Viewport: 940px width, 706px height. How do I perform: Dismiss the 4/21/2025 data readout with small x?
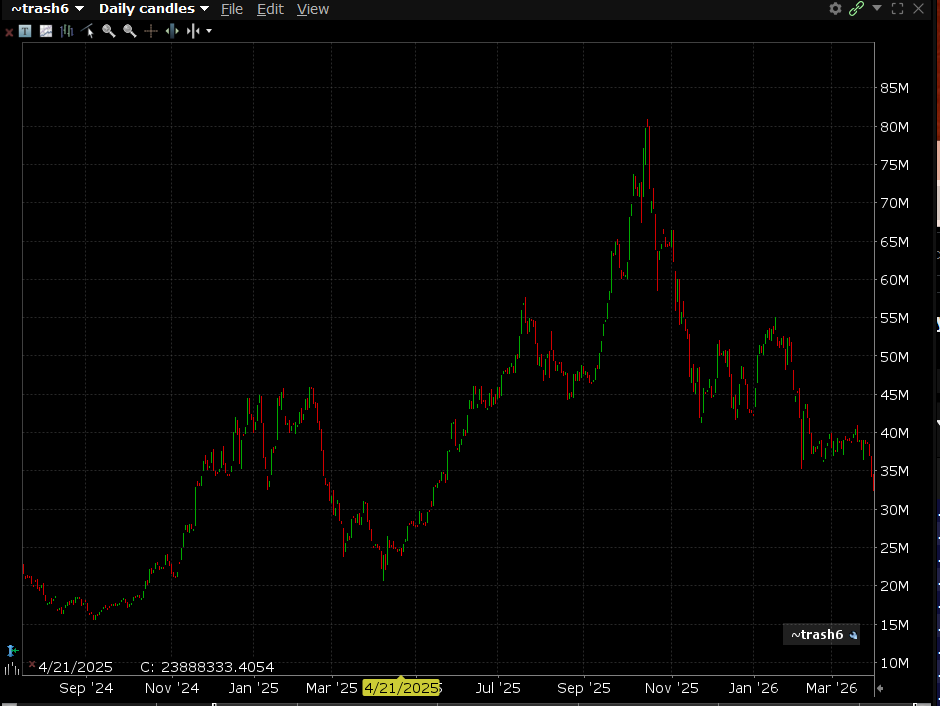click(x=32, y=664)
